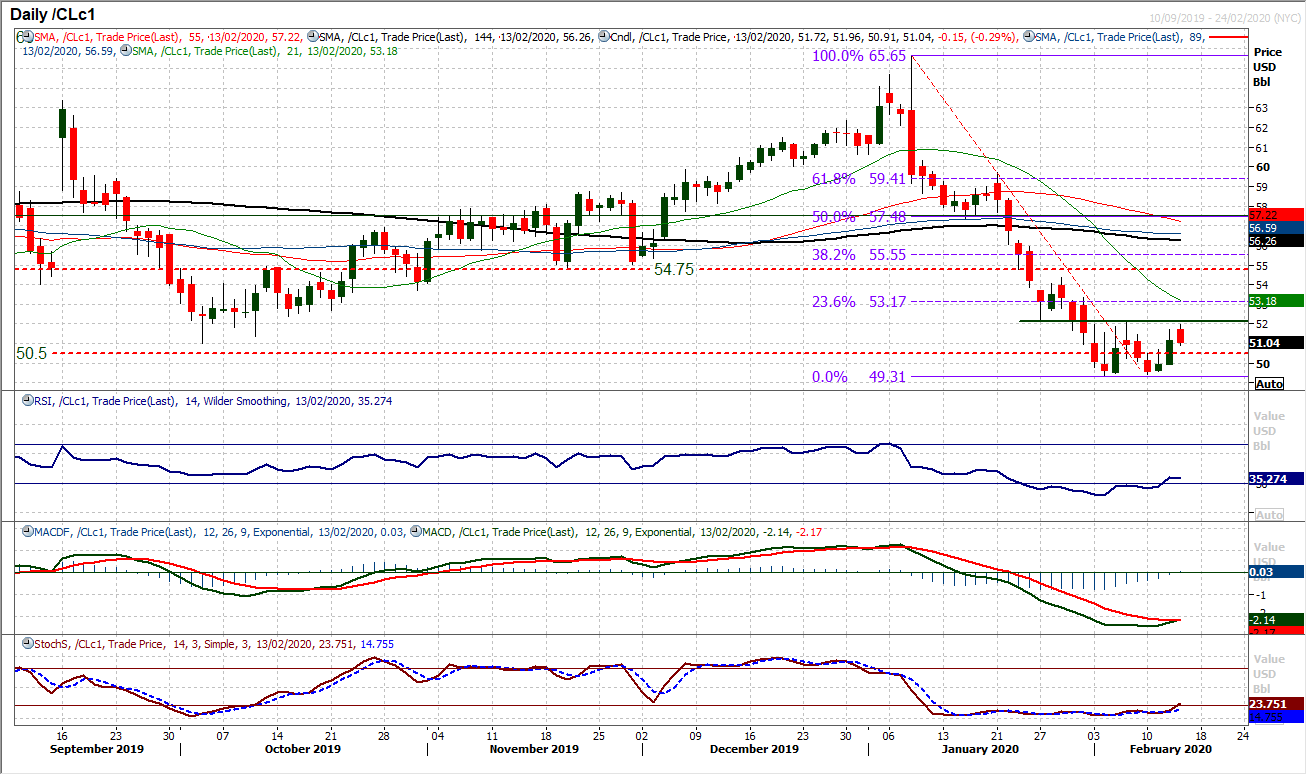The image size is (1307, 775).
Task: Click the 38.2% 55.55 Fibonacci label
Action: click(x=858, y=255)
